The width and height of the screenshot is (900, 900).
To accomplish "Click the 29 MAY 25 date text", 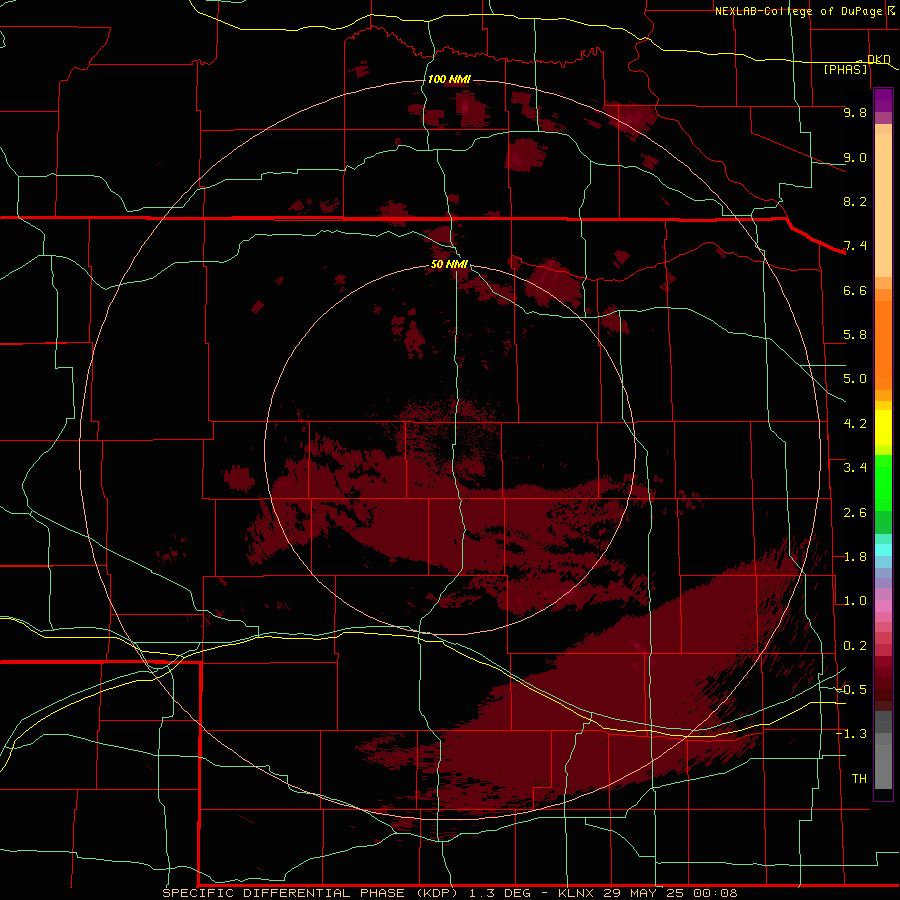I will pyautogui.click(x=644, y=893).
